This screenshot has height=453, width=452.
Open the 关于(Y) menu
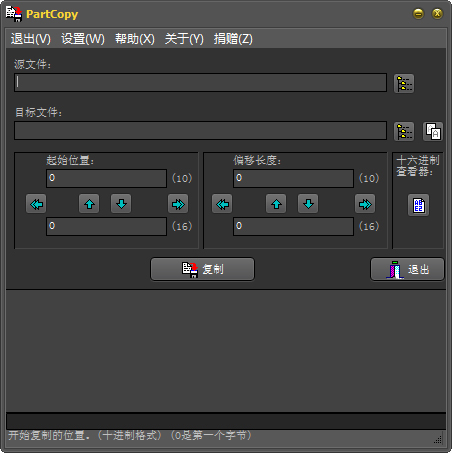(184, 39)
